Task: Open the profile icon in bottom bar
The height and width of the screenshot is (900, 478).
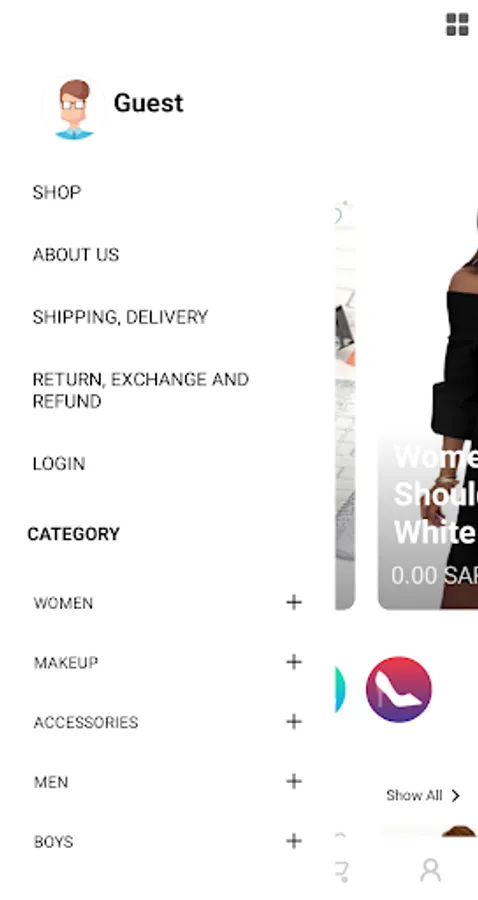Action: click(x=430, y=870)
